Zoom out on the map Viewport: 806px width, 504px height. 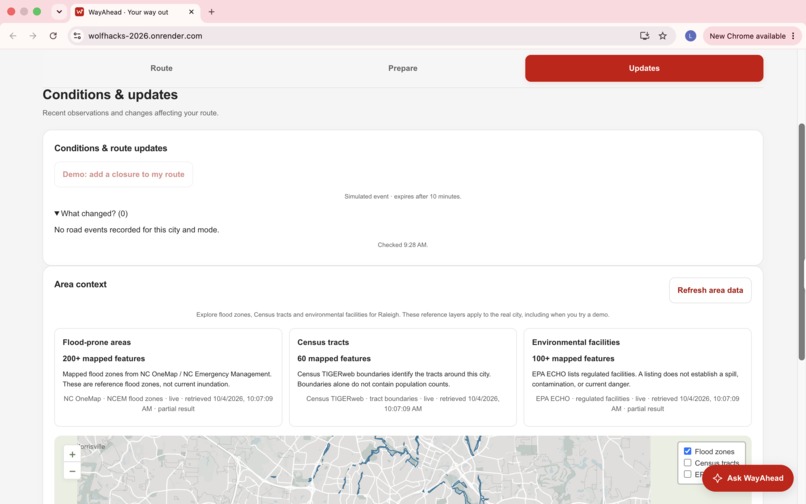click(72, 471)
